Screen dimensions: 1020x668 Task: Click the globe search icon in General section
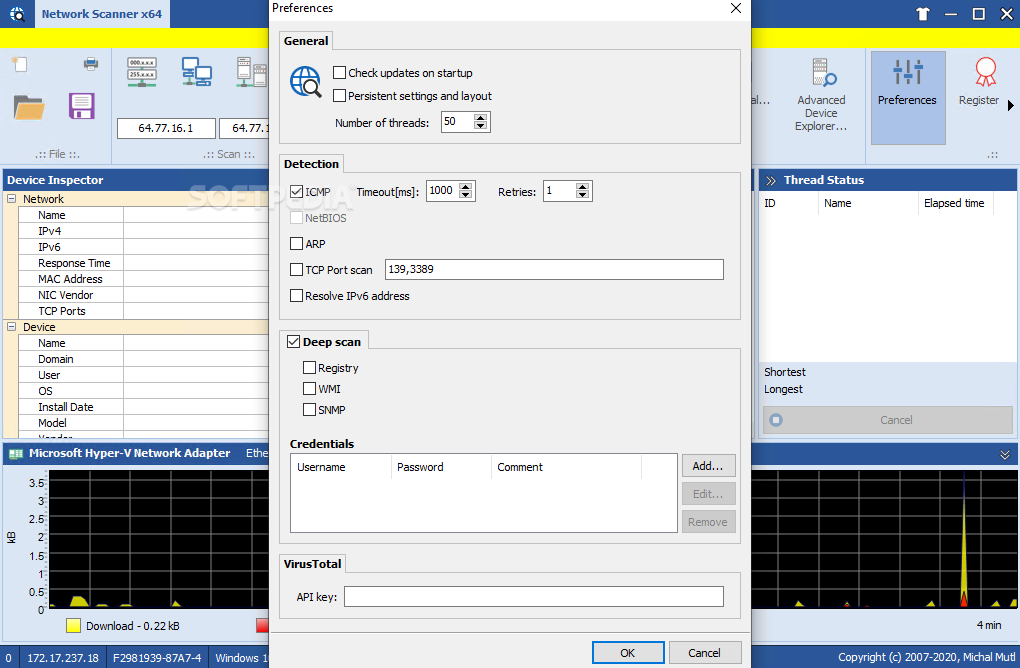point(306,83)
